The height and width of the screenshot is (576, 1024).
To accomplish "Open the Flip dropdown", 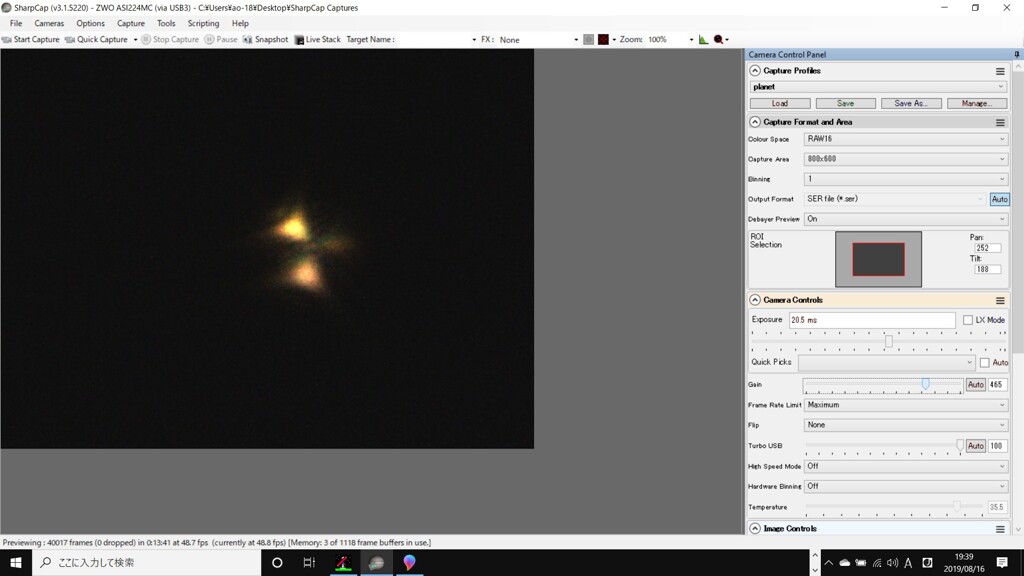I will (x=905, y=425).
